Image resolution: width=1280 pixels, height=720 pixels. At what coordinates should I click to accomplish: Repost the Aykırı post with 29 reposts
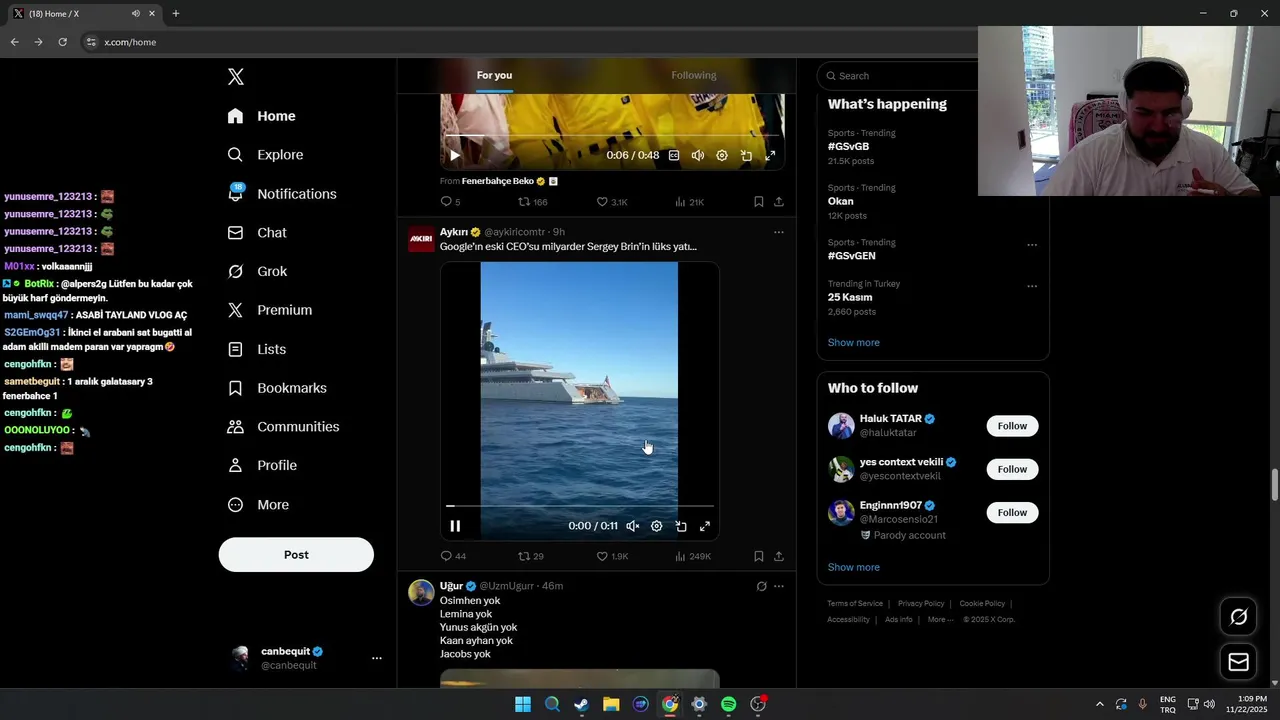pos(531,556)
